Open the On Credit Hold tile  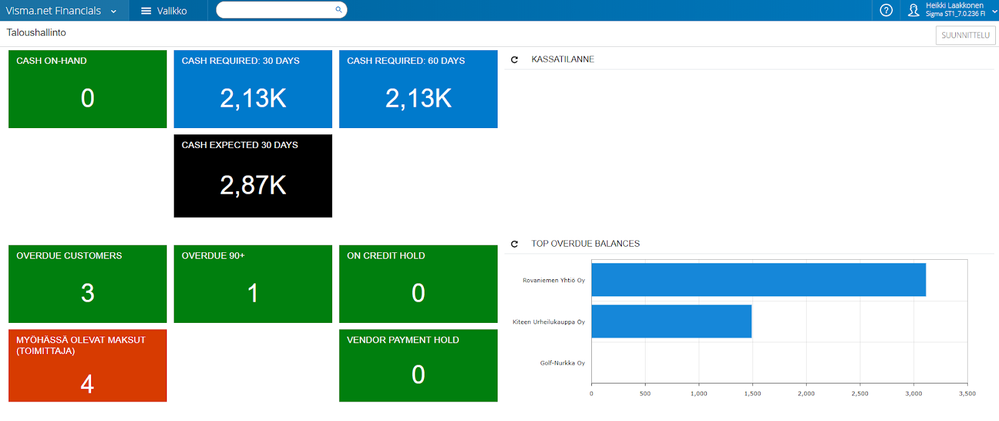[418, 284]
